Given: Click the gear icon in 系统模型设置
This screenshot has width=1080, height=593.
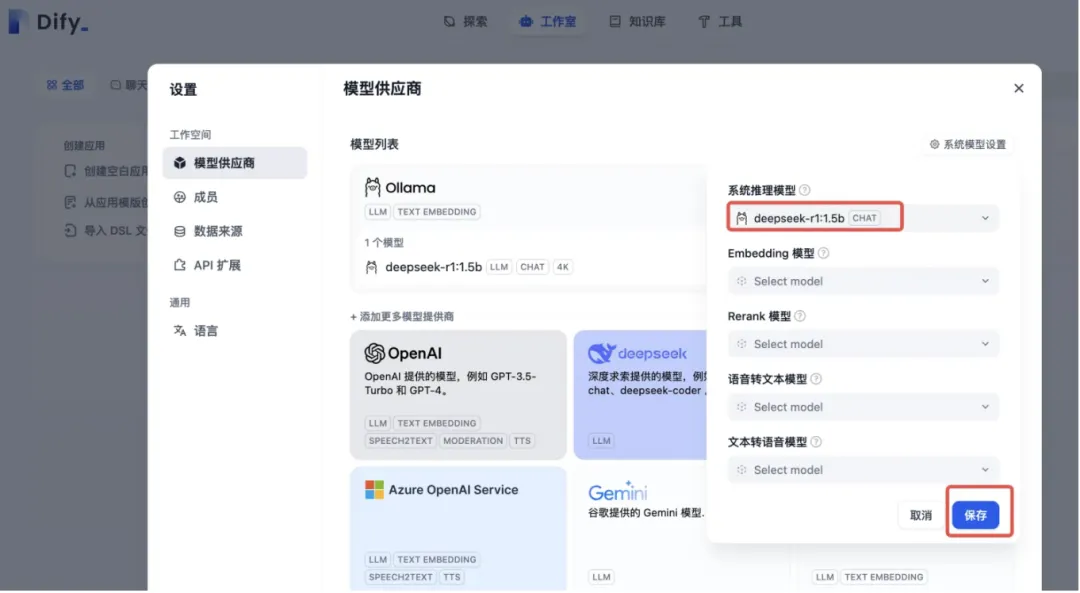Looking at the screenshot, I should (x=935, y=145).
